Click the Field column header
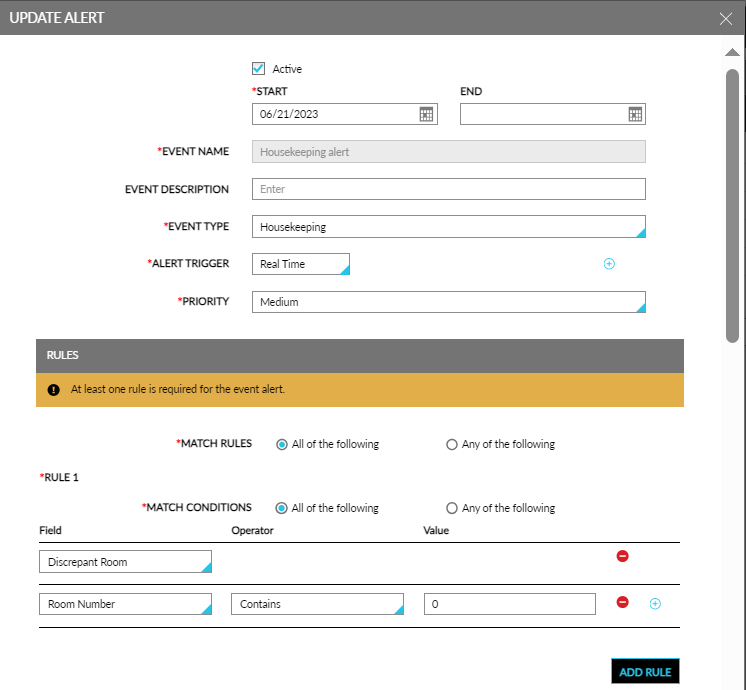The height and width of the screenshot is (690, 746). 50,530
